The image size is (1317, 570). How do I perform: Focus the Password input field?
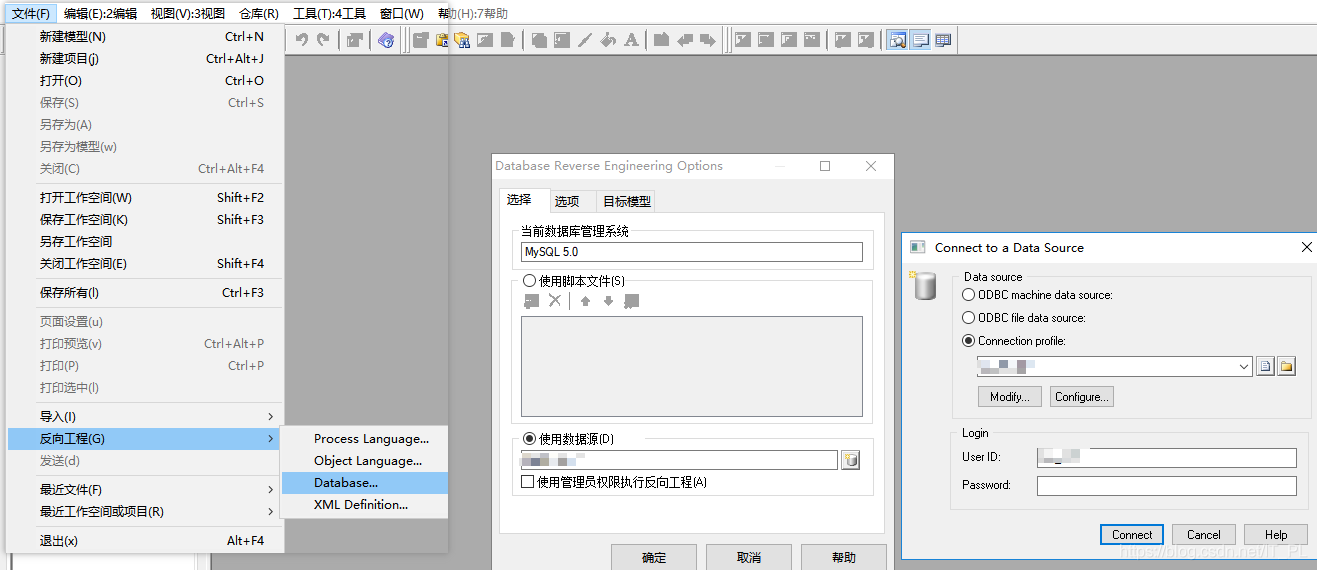click(x=1166, y=486)
